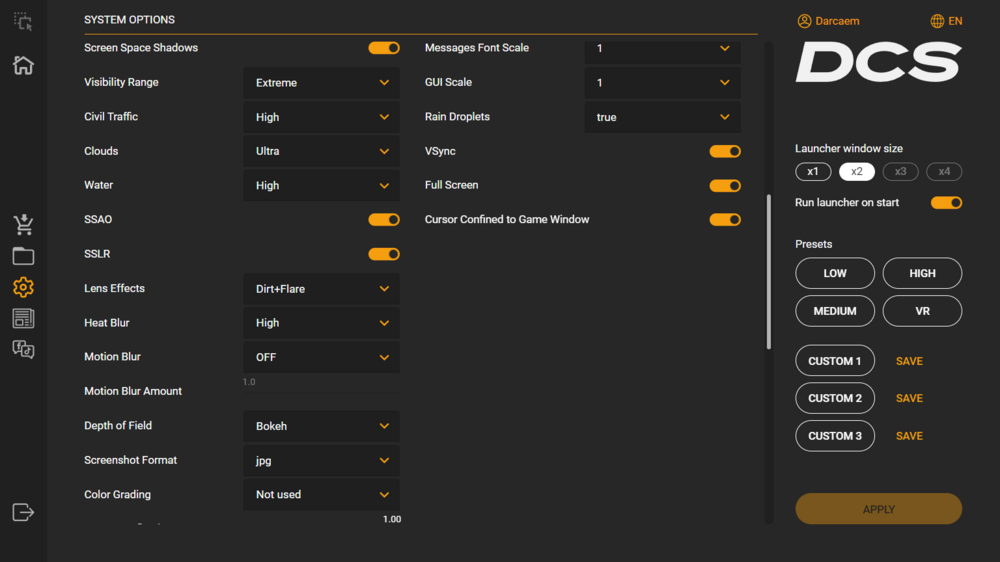1000x562 pixels.
Task: Apply the HIGH preset
Action: pos(922,273)
